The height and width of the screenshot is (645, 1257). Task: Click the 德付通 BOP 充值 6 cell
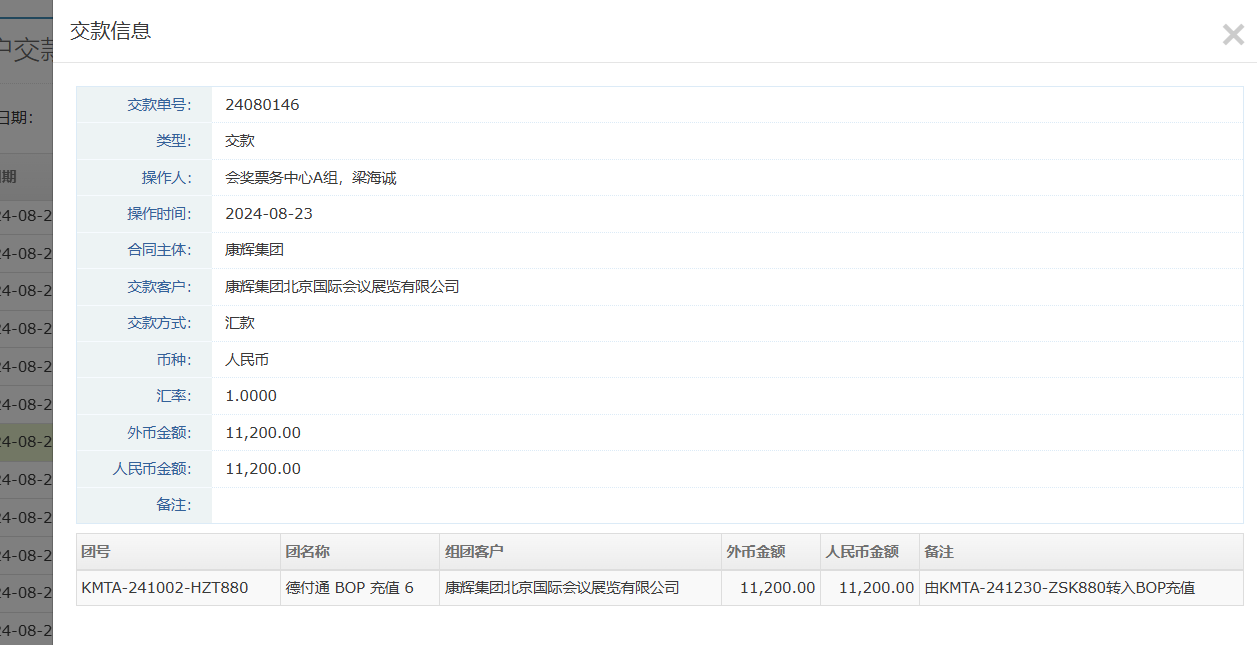coord(349,588)
